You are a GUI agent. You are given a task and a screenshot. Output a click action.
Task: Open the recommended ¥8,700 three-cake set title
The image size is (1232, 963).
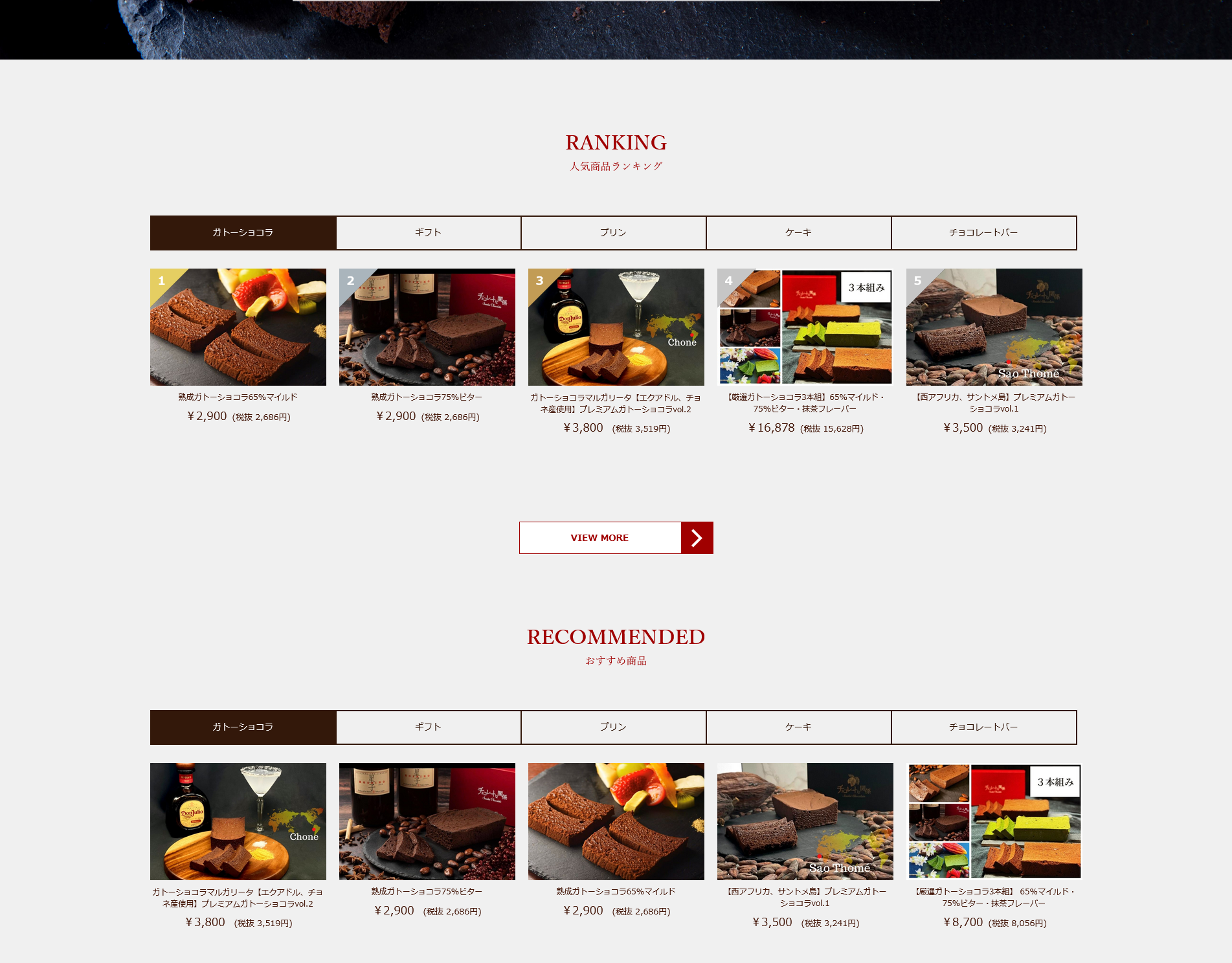point(994,897)
